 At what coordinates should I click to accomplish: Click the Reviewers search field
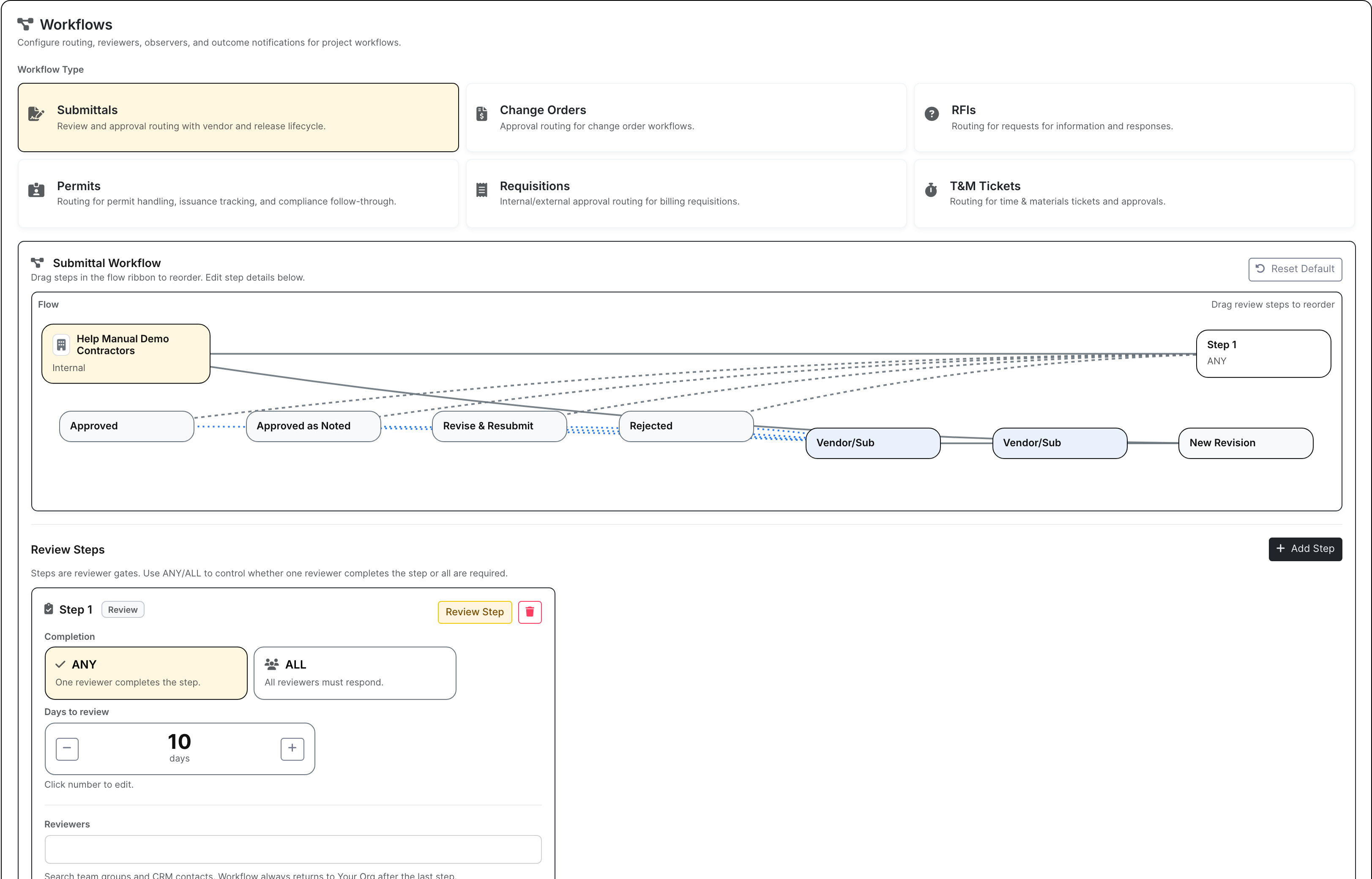293,849
